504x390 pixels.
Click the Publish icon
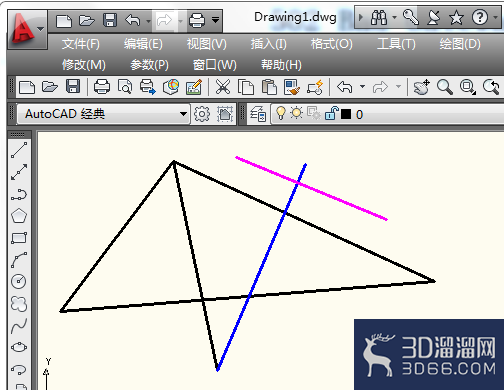tap(147, 87)
